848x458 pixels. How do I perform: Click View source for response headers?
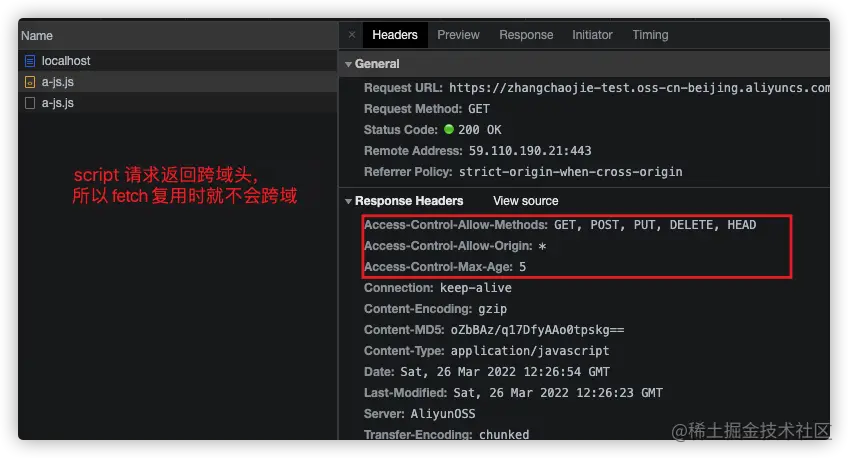[526, 201]
